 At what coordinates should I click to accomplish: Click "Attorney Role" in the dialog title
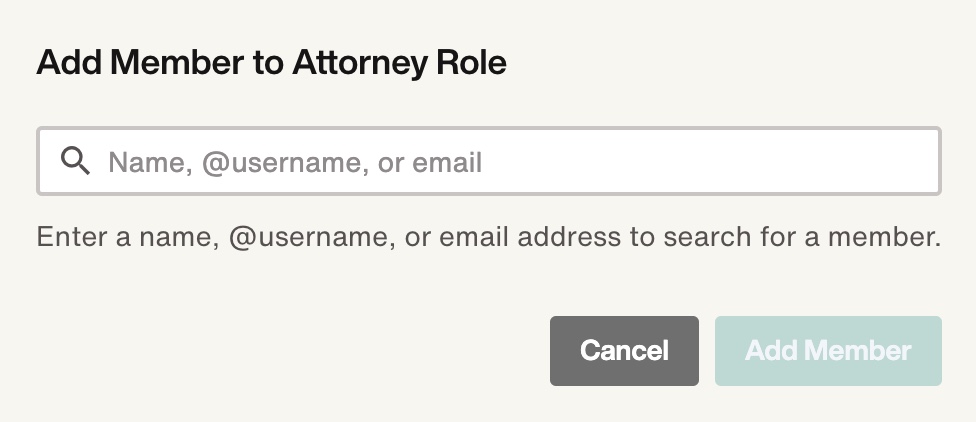coord(399,63)
